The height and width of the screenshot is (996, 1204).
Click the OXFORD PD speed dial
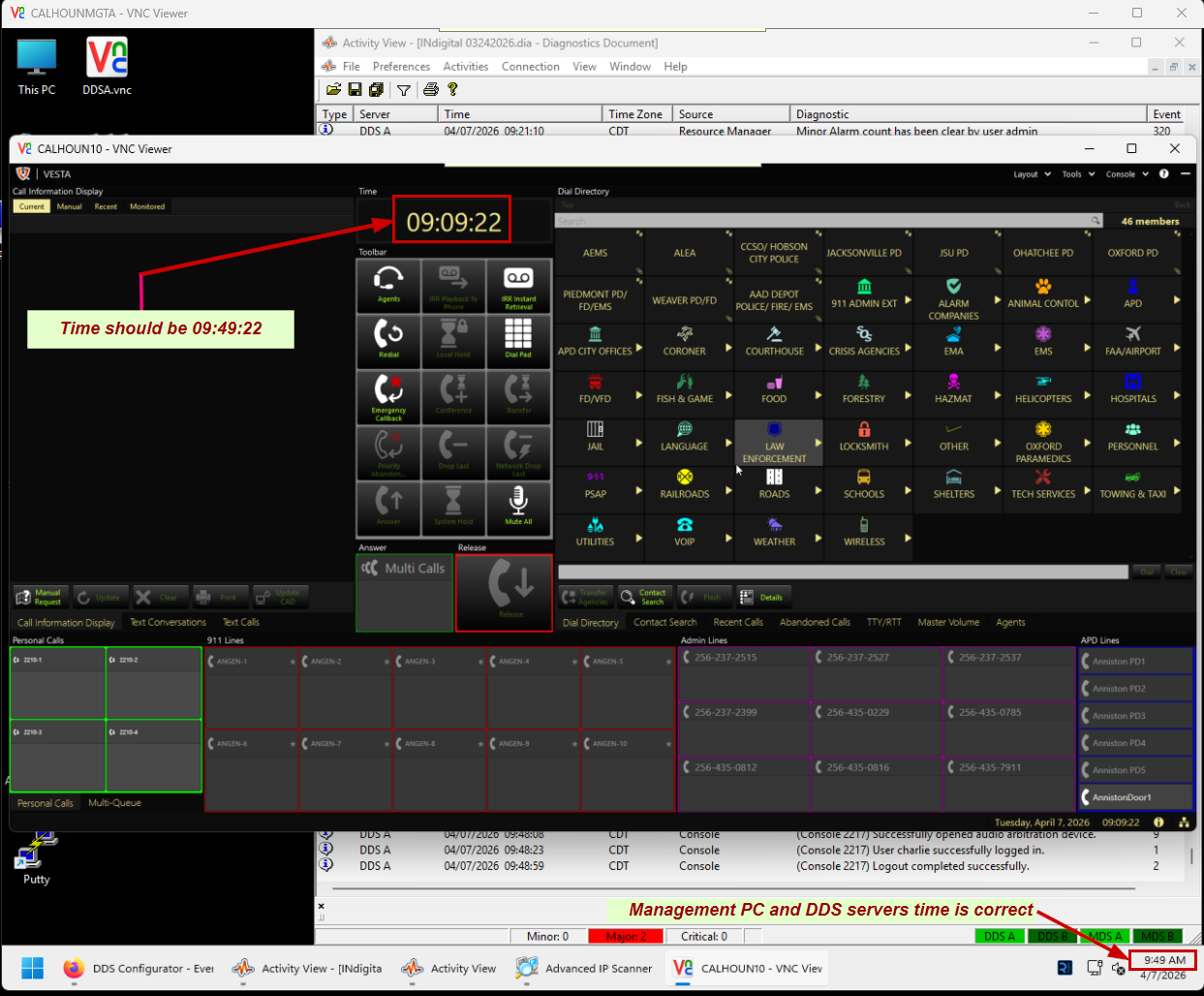click(x=1133, y=253)
